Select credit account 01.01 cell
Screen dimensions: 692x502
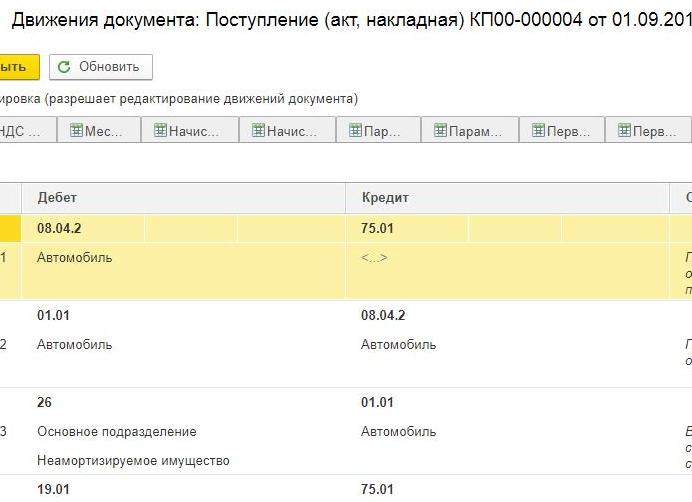click(x=377, y=402)
